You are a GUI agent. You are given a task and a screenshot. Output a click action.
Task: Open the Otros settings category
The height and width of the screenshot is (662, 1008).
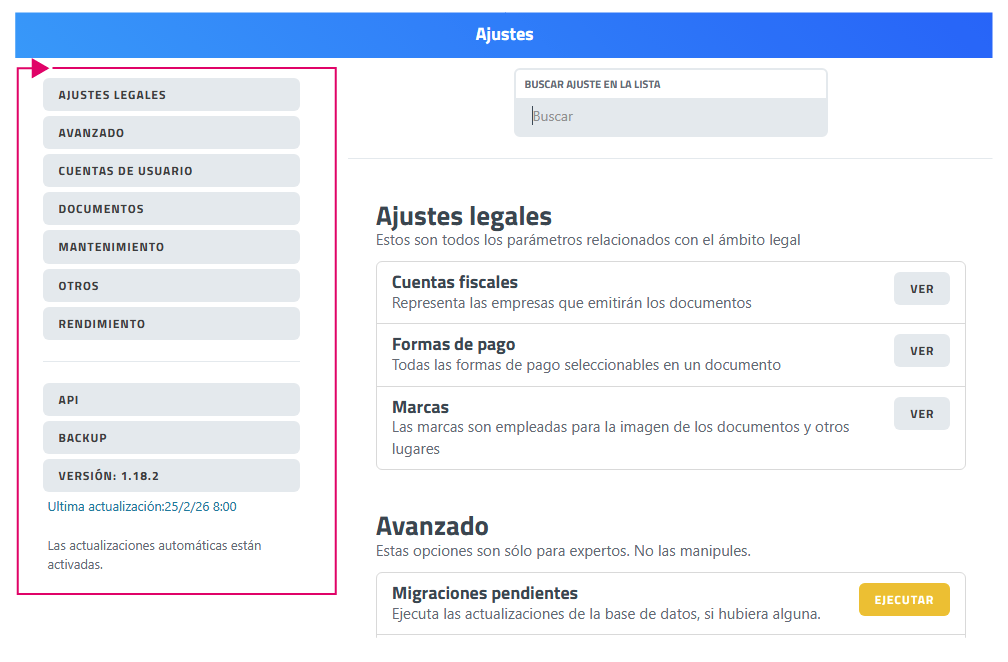(171, 286)
